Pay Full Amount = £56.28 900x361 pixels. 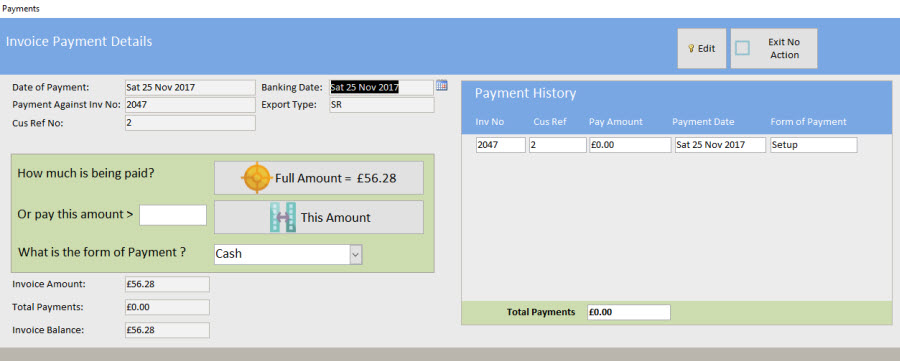[319, 178]
